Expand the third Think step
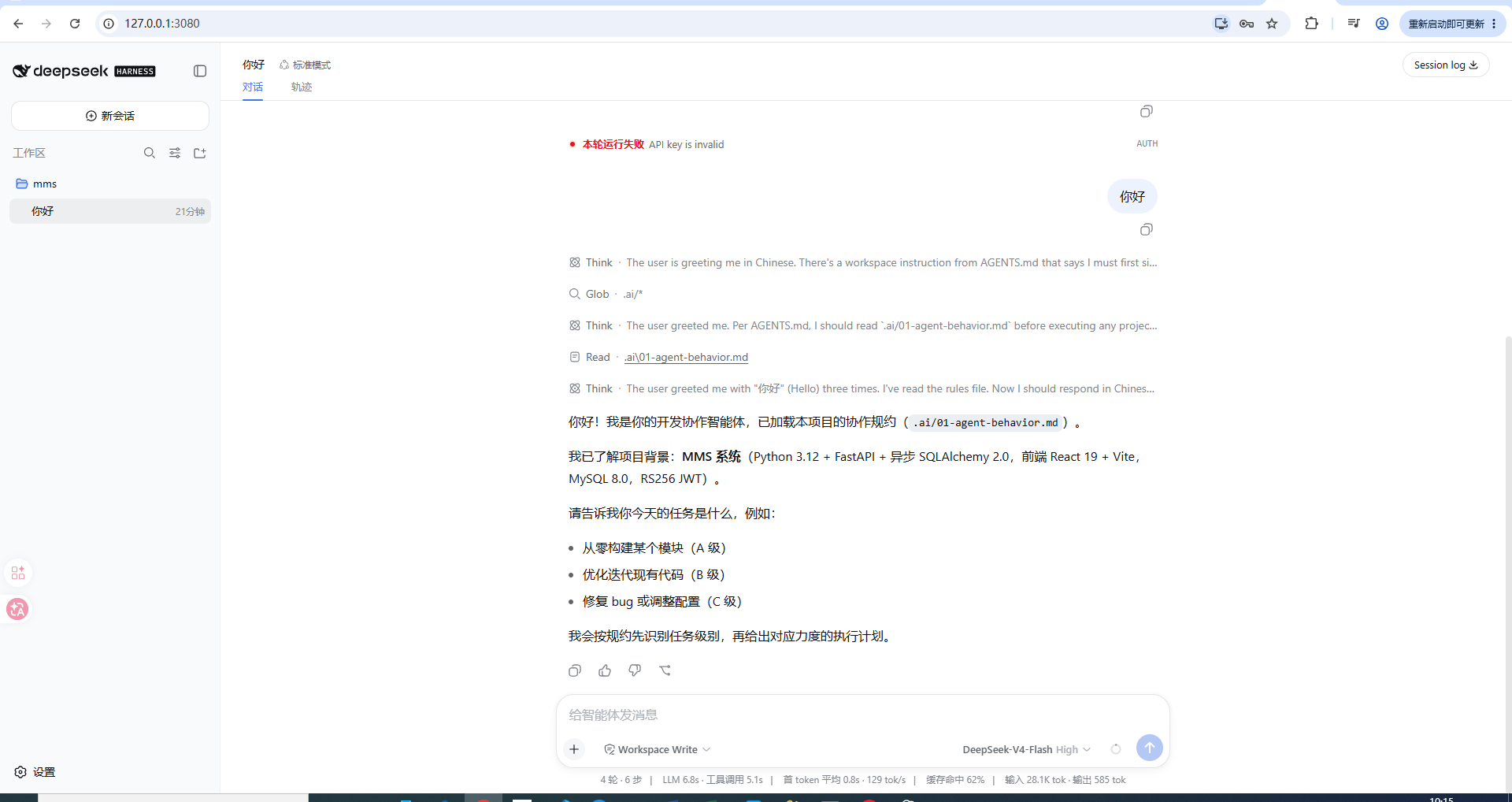The height and width of the screenshot is (802, 1512). click(863, 388)
